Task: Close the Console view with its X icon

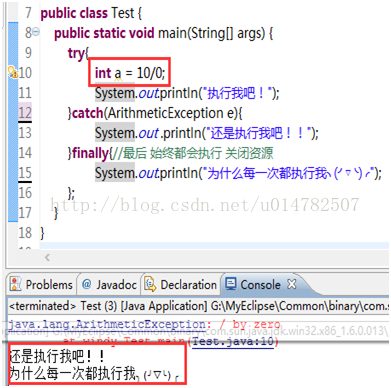Action: point(292,284)
